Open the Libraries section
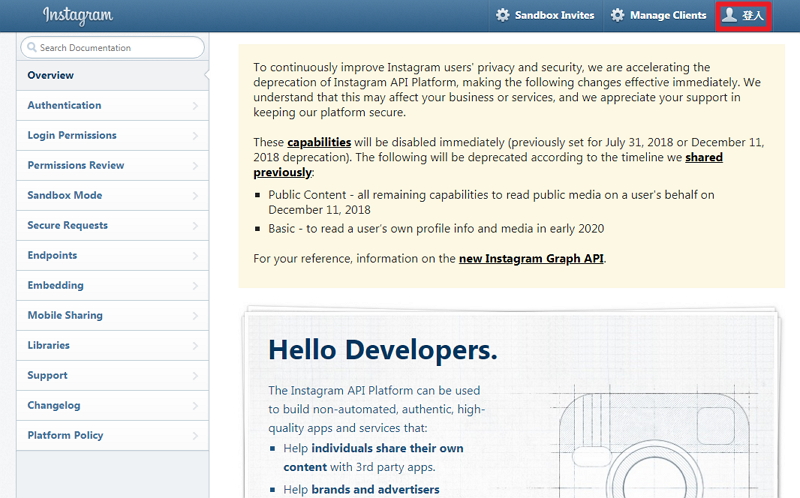Viewport: 800px width, 498px height. point(112,345)
